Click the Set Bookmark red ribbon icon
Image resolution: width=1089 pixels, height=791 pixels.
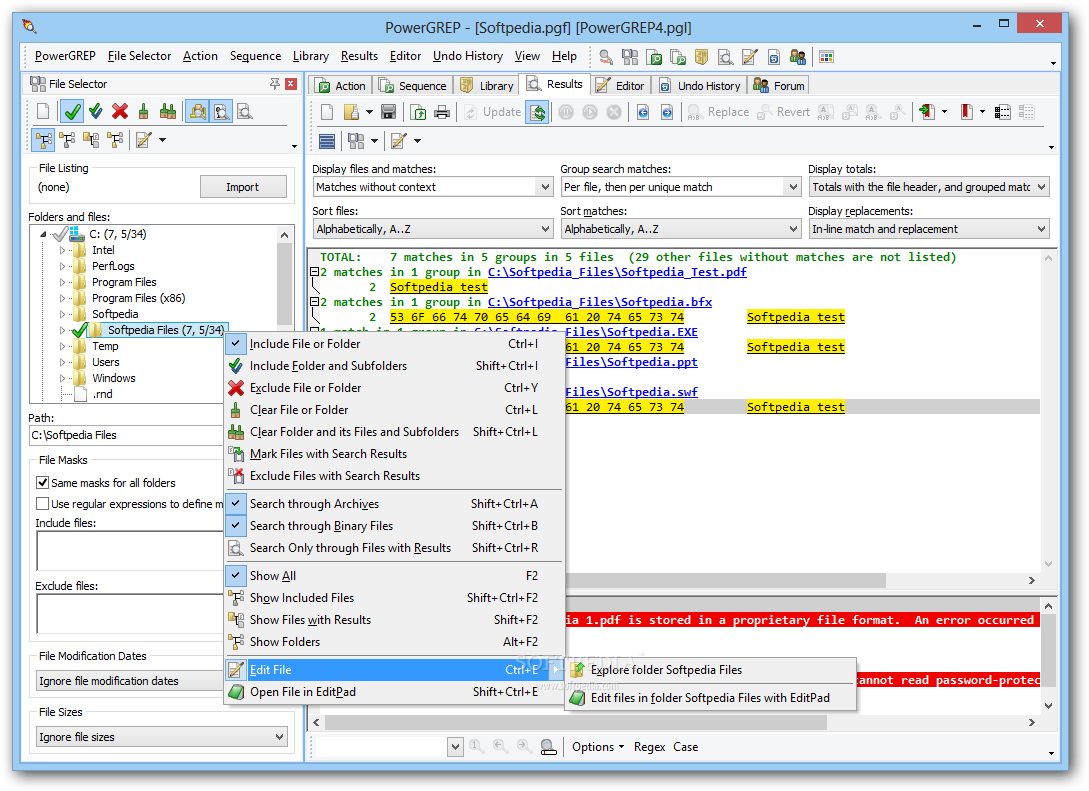pyautogui.click(x=966, y=112)
